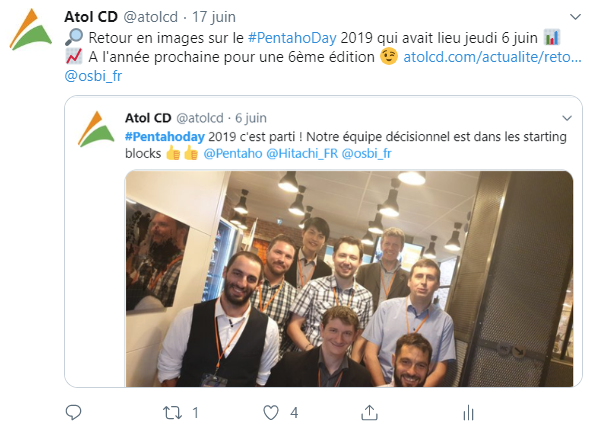Screen dimensions: 589x437
Task: Click the reply speech bubble icon
Action: (x=73, y=412)
